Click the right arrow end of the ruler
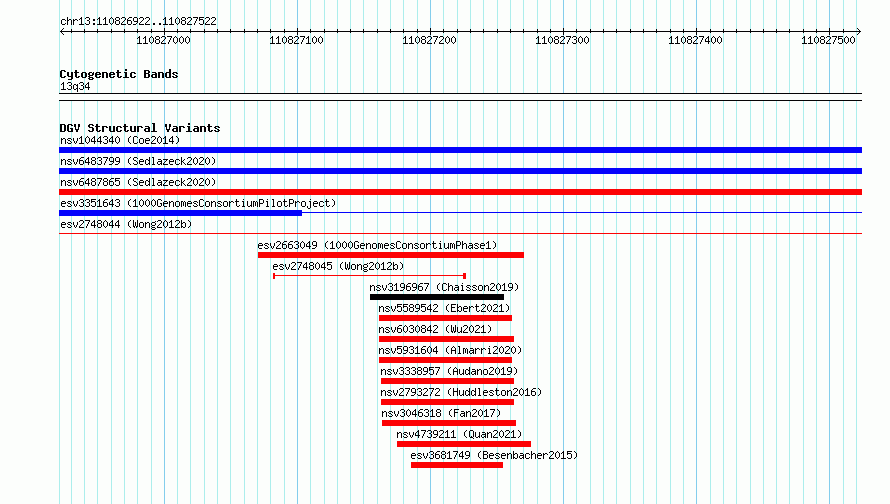This screenshot has width=890, height=504. [x=859, y=32]
